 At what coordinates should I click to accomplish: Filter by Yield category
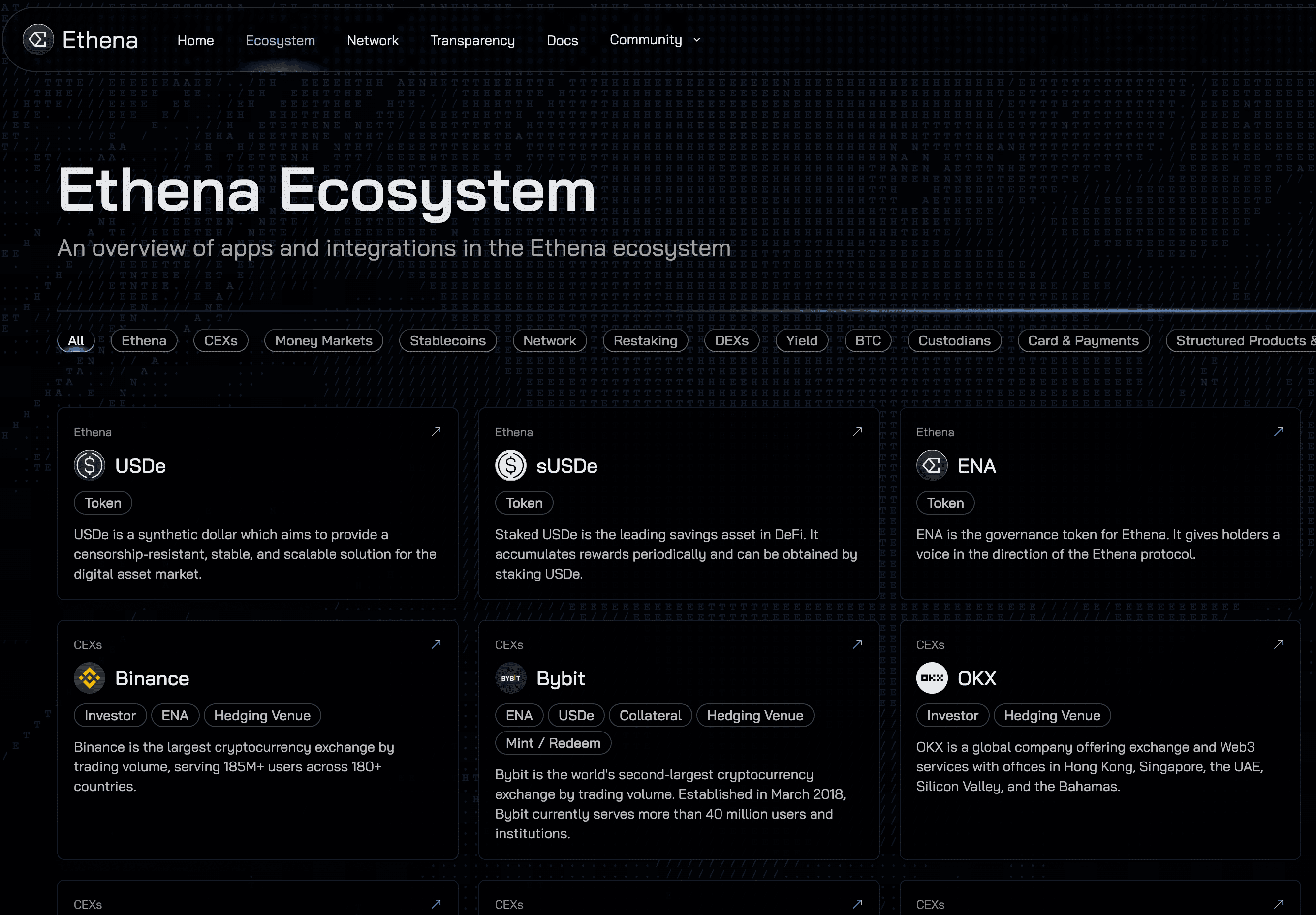pos(802,341)
